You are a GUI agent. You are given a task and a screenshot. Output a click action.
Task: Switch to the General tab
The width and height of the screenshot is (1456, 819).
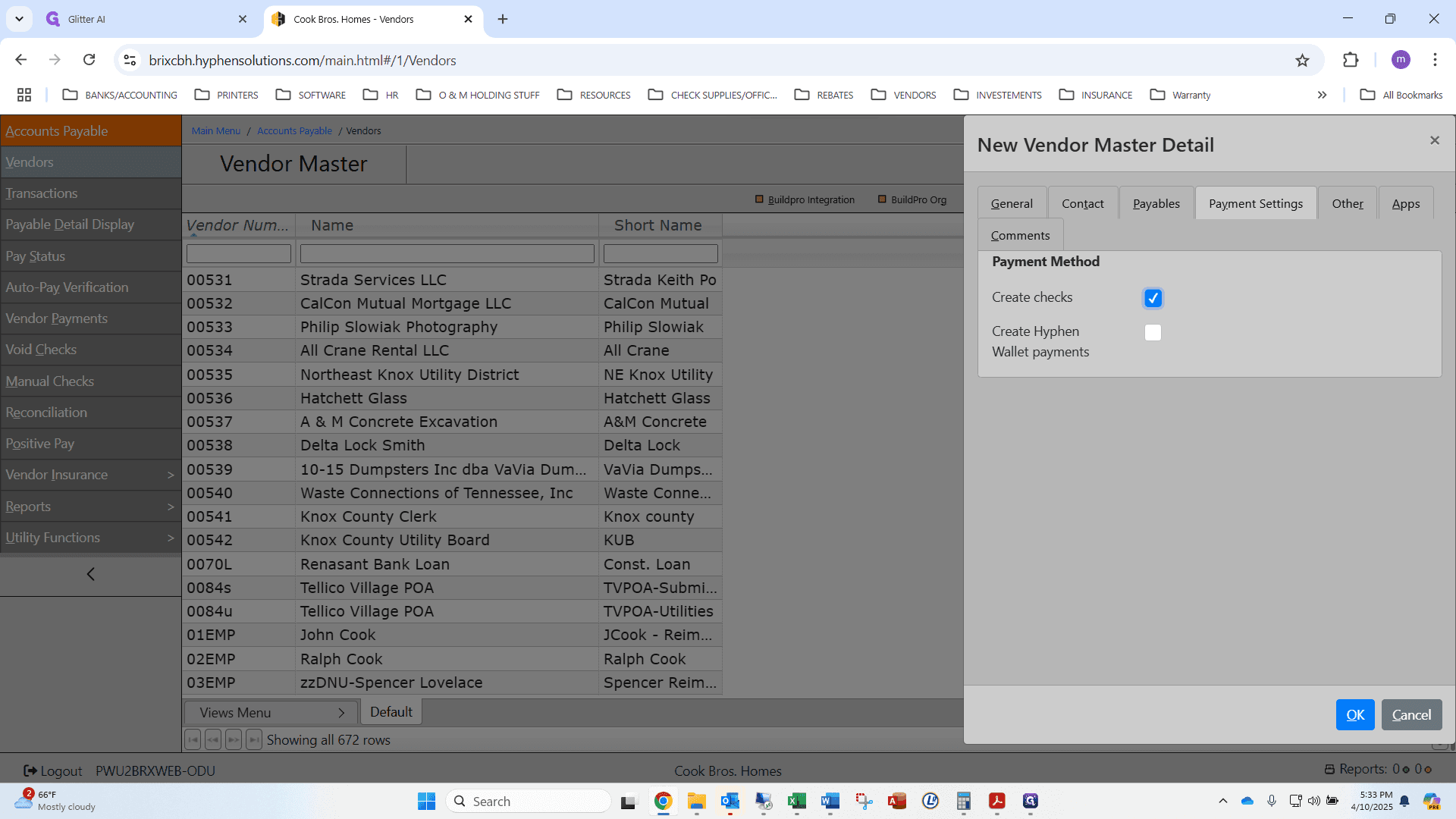[1012, 203]
